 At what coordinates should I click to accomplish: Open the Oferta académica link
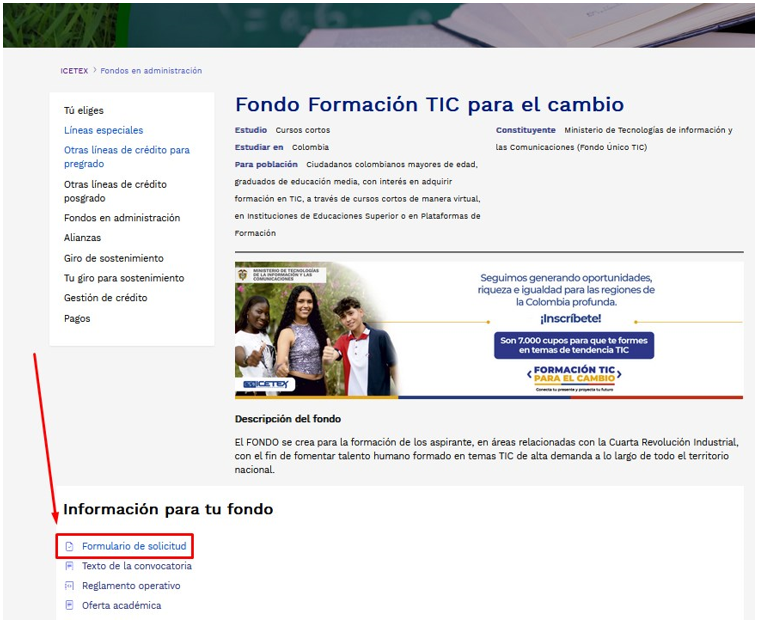(x=121, y=606)
